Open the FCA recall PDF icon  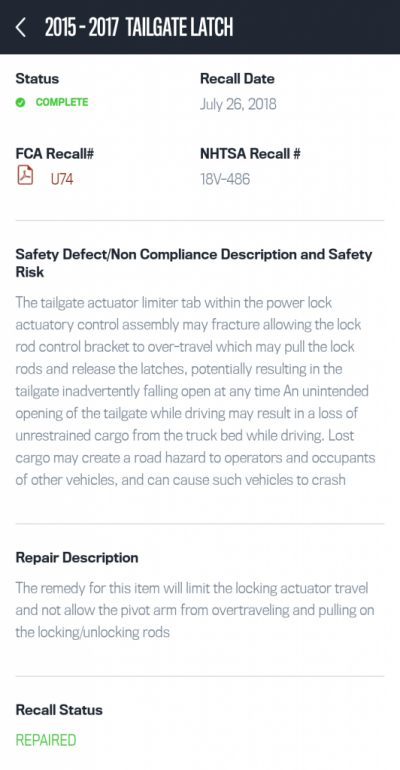25,175
